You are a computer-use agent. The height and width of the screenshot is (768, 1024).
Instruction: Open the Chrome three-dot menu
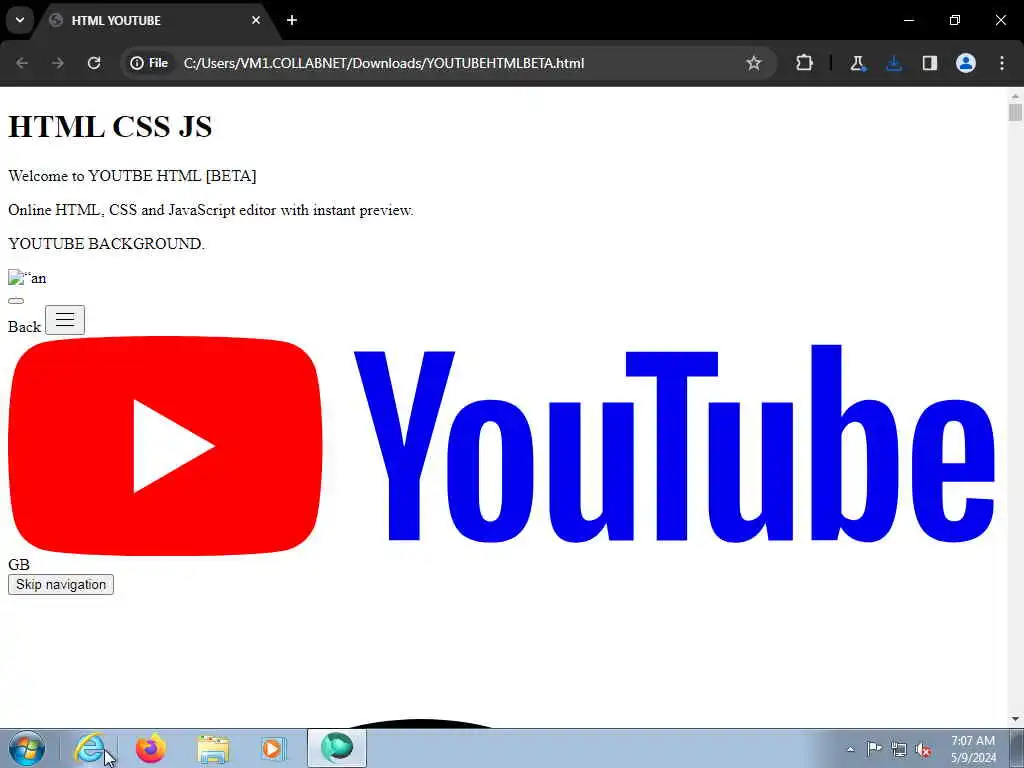pyautogui.click(x=1002, y=63)
